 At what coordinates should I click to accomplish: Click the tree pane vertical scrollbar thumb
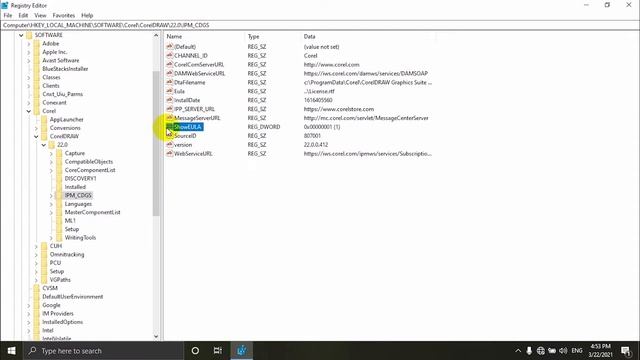(156, 143)
